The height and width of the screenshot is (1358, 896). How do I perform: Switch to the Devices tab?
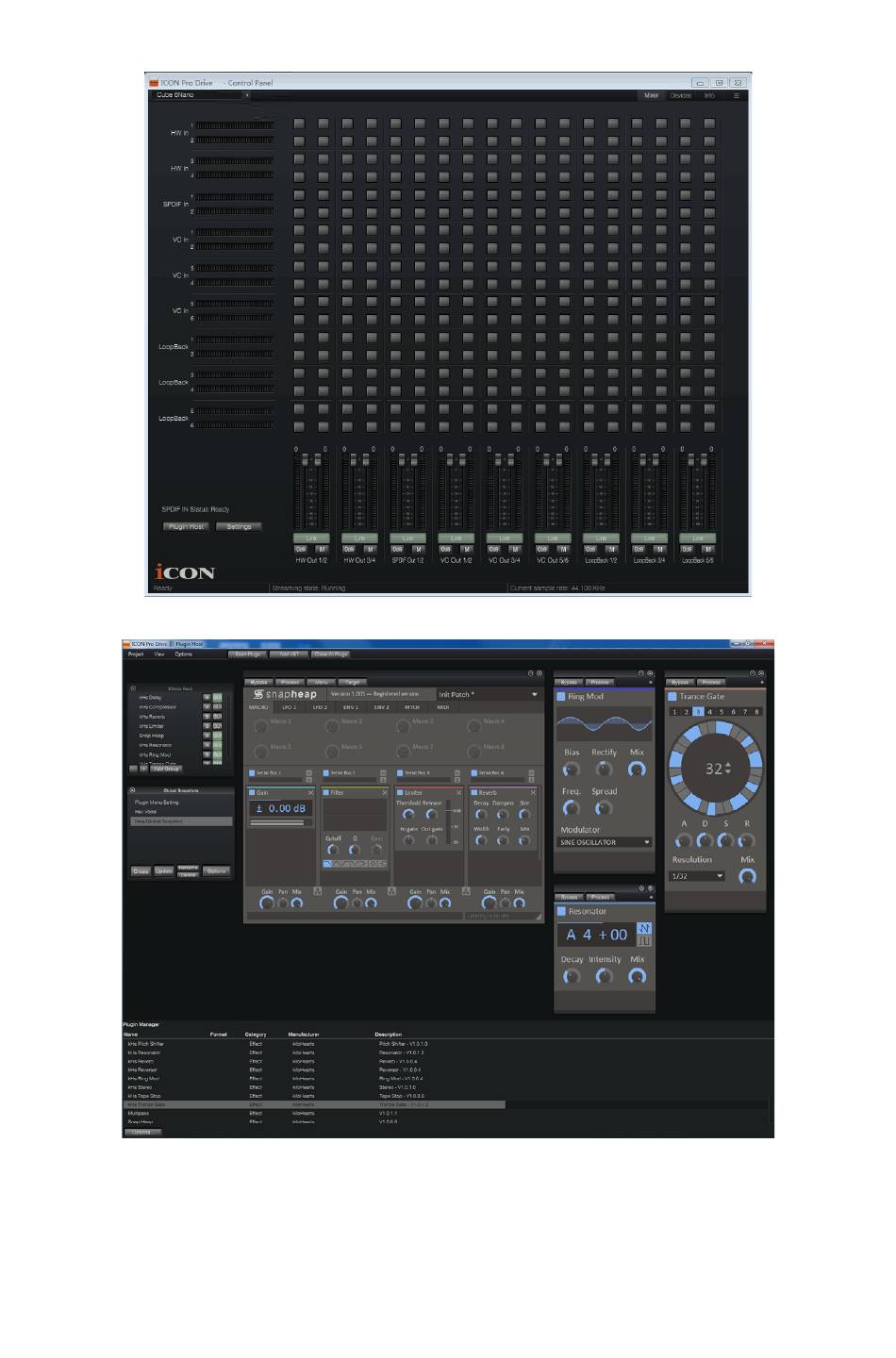[x=680, y=95]
